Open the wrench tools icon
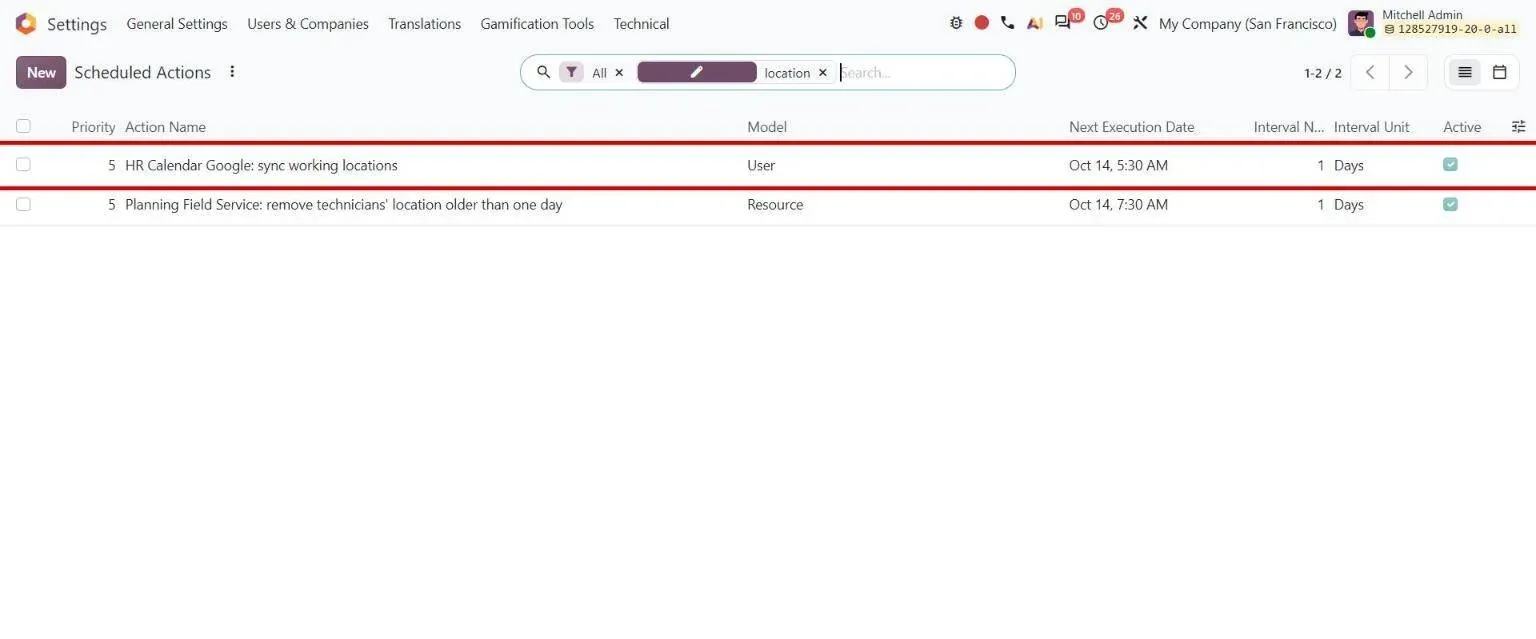Image resolution: width=1536 pixels, height=639 pixels. click(1140, 23)
